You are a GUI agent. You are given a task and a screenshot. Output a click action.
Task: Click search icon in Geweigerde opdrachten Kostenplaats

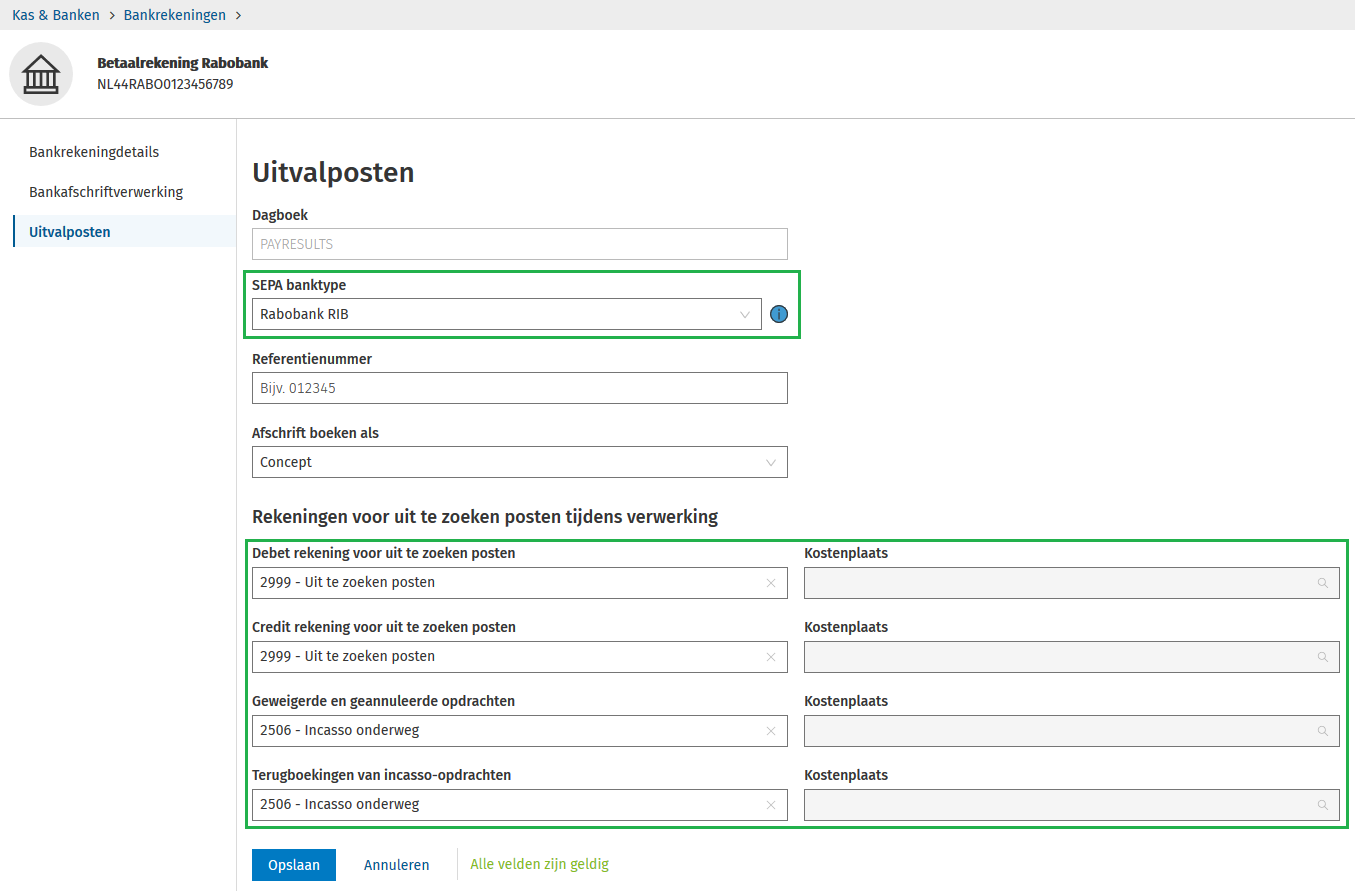pos(1322,731)
